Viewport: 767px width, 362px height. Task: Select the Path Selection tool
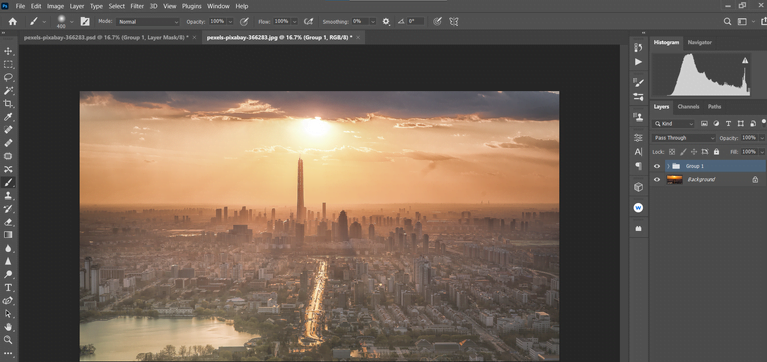click(x=8, y=314)
